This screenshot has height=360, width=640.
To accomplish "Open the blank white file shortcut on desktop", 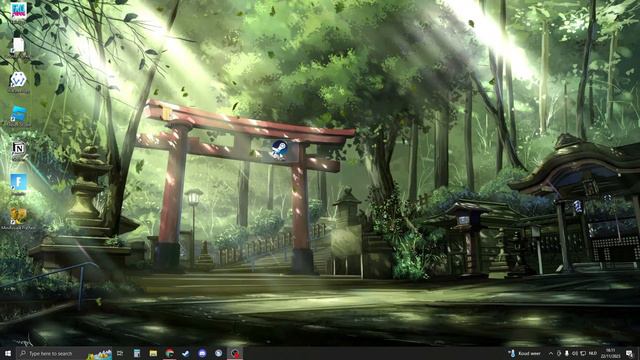I will coord(18,45).
